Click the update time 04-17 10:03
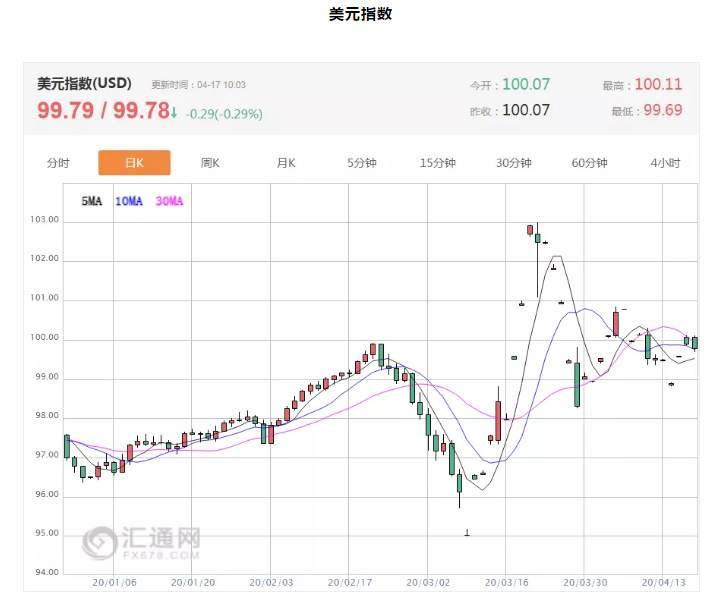Screen dimensions: 710x601 pos(198,85)
